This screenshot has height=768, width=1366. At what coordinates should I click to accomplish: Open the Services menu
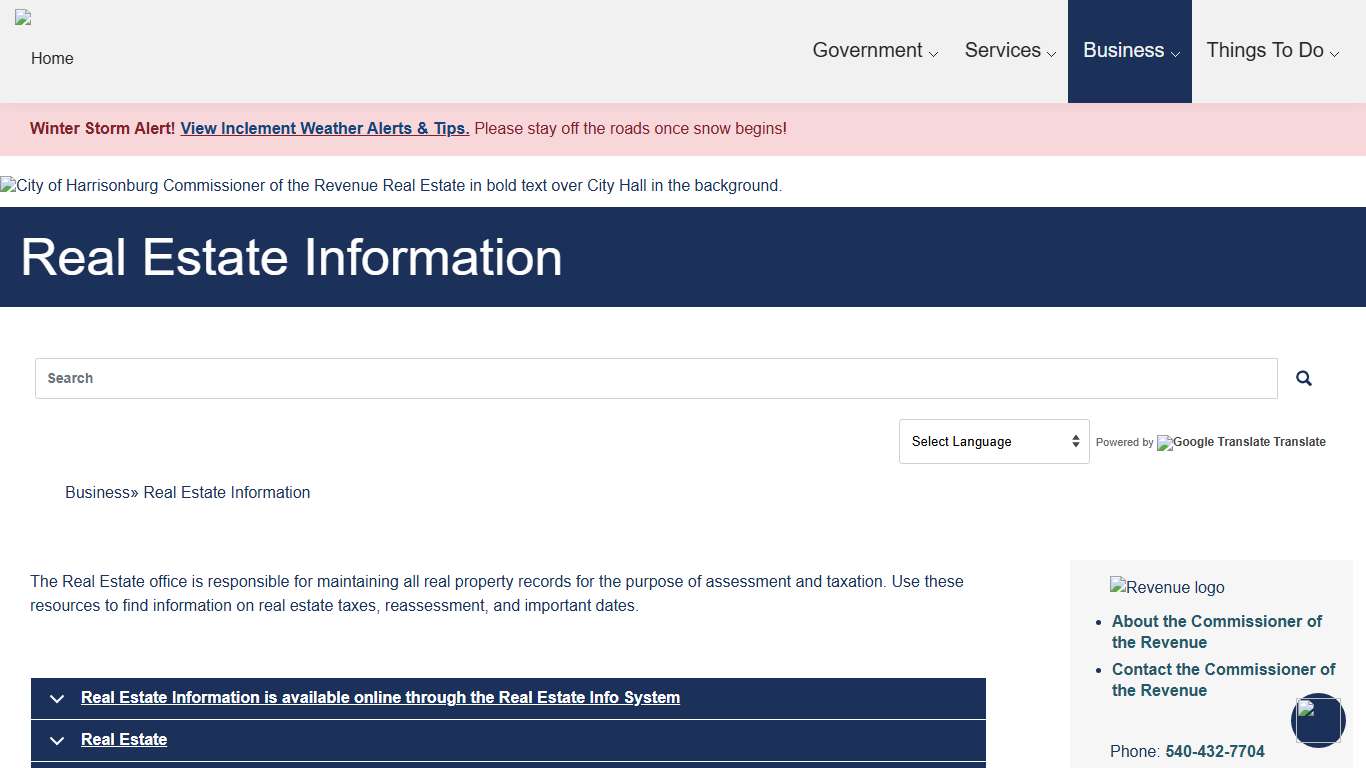pos(1009,51)
